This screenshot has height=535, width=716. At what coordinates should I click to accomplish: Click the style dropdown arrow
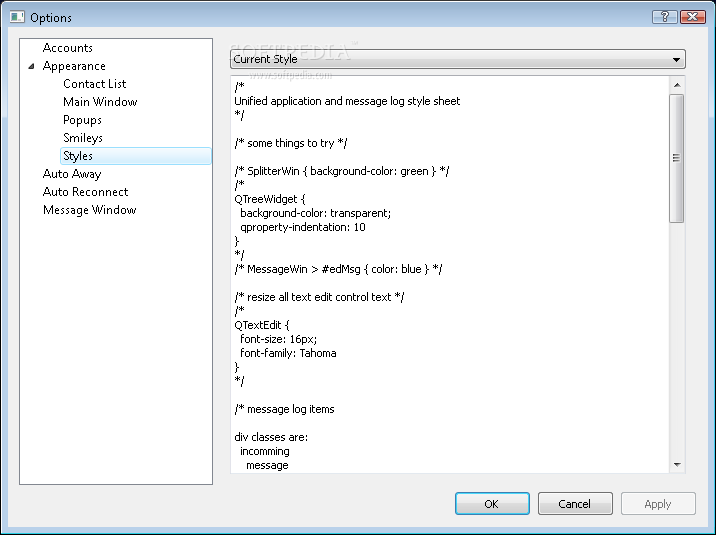(676, 59)
